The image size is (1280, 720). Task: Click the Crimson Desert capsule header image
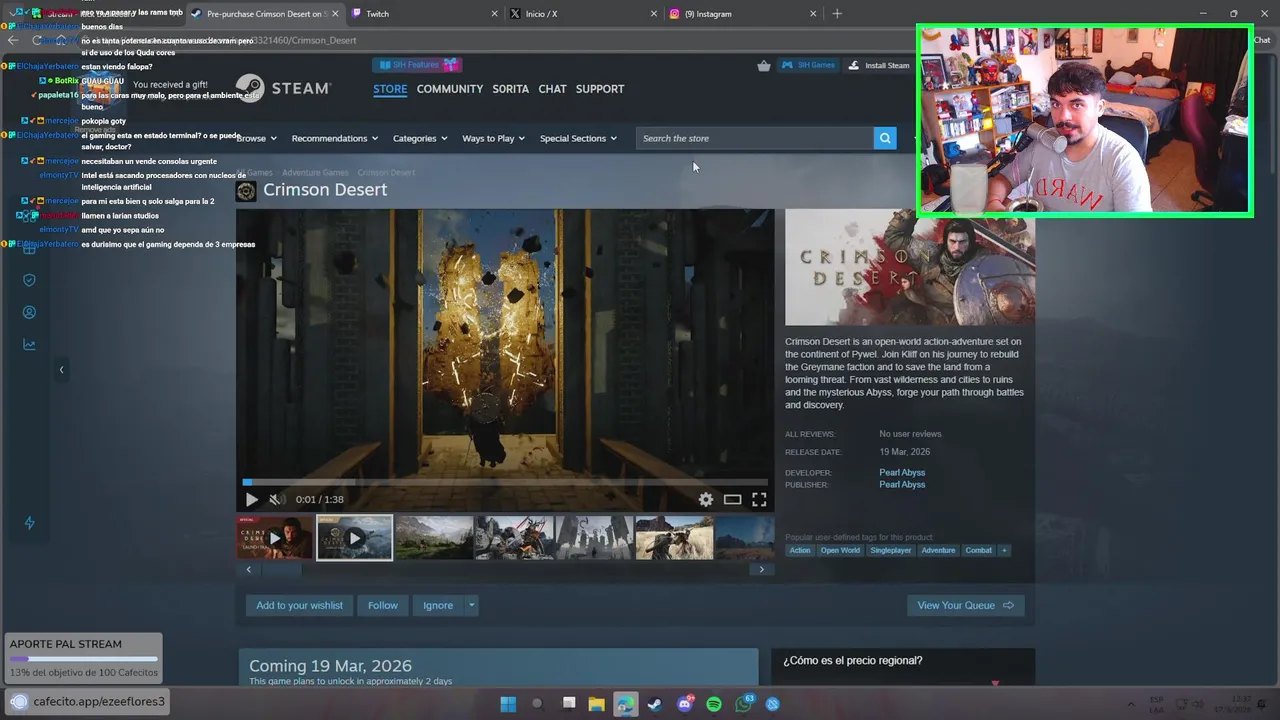(910, 267)
